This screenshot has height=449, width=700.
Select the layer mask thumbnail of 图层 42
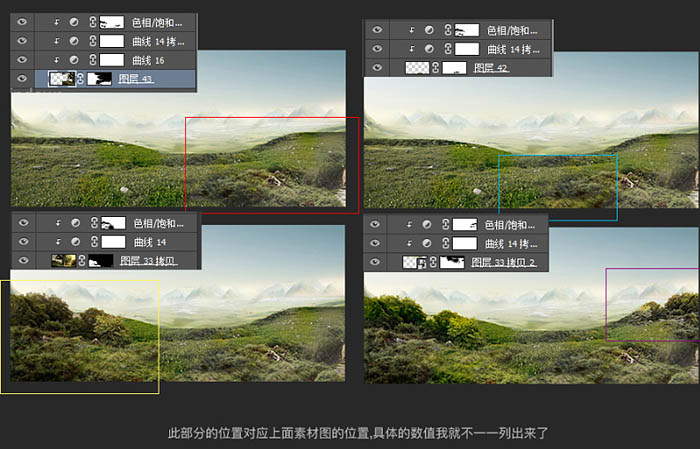(x=454, y=68)
